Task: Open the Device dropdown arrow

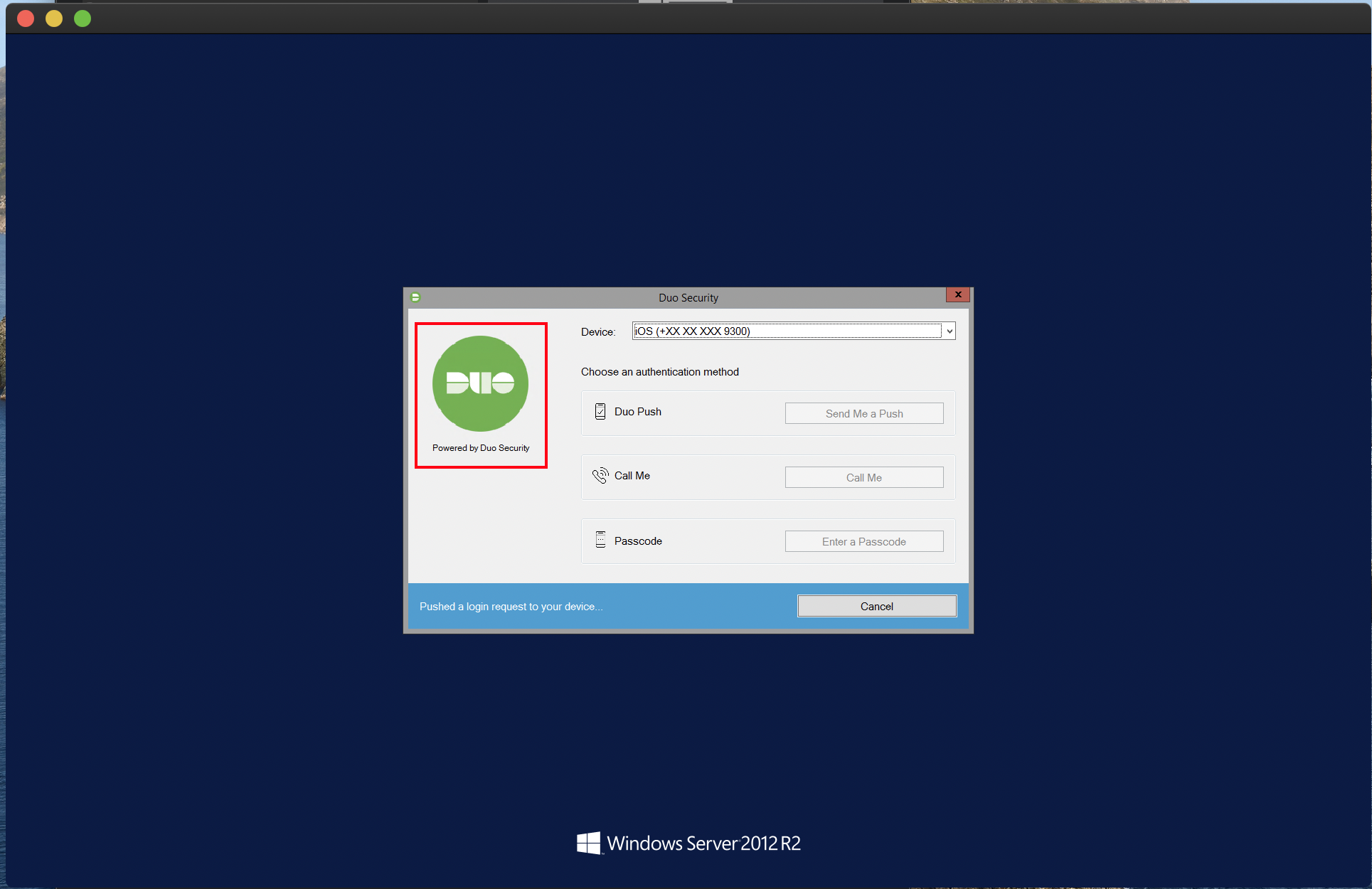Action: (950, 331)
